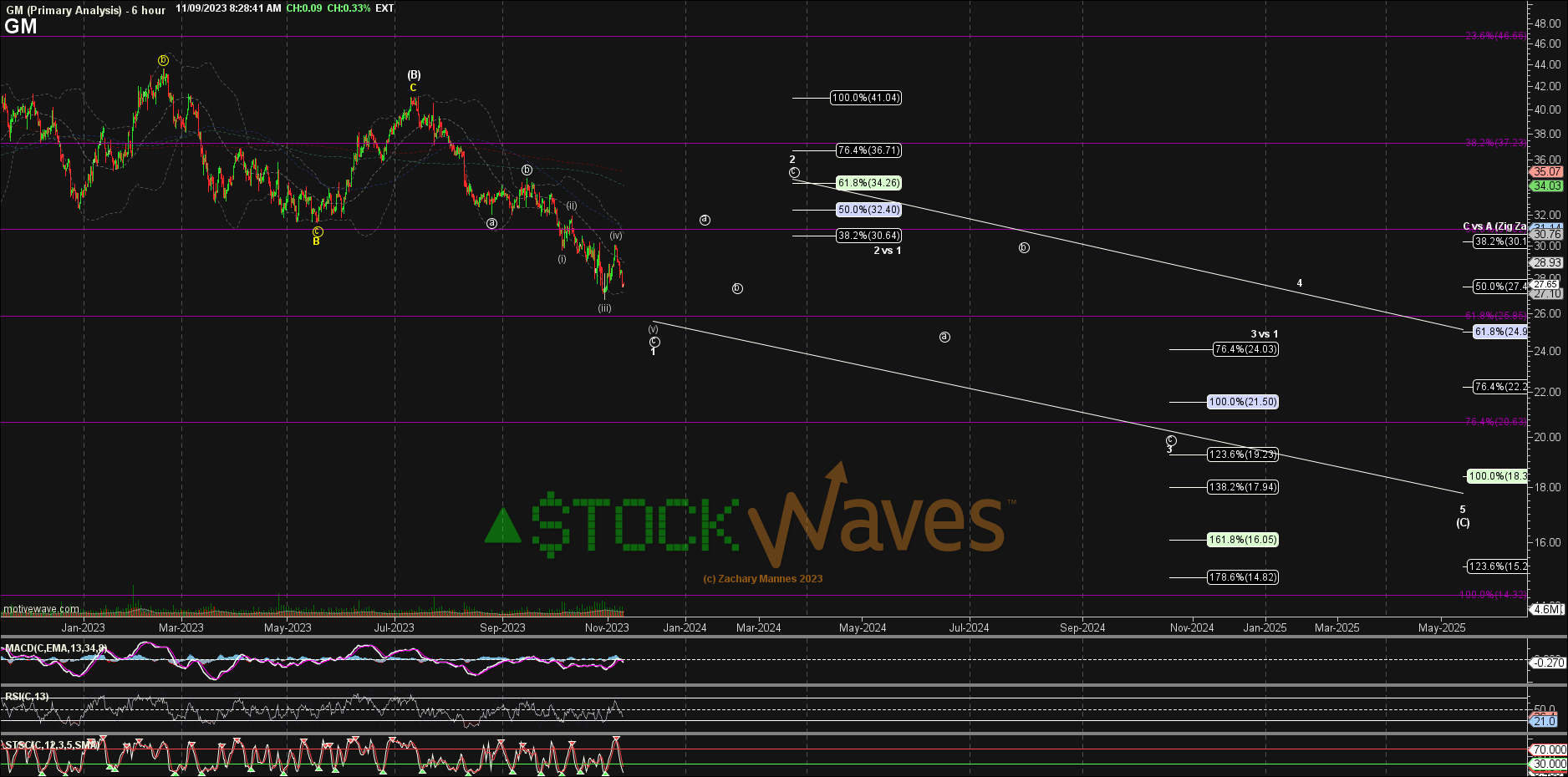Click the (i) subwave label
Viewport: 1568px width, 777px height.
562,259
